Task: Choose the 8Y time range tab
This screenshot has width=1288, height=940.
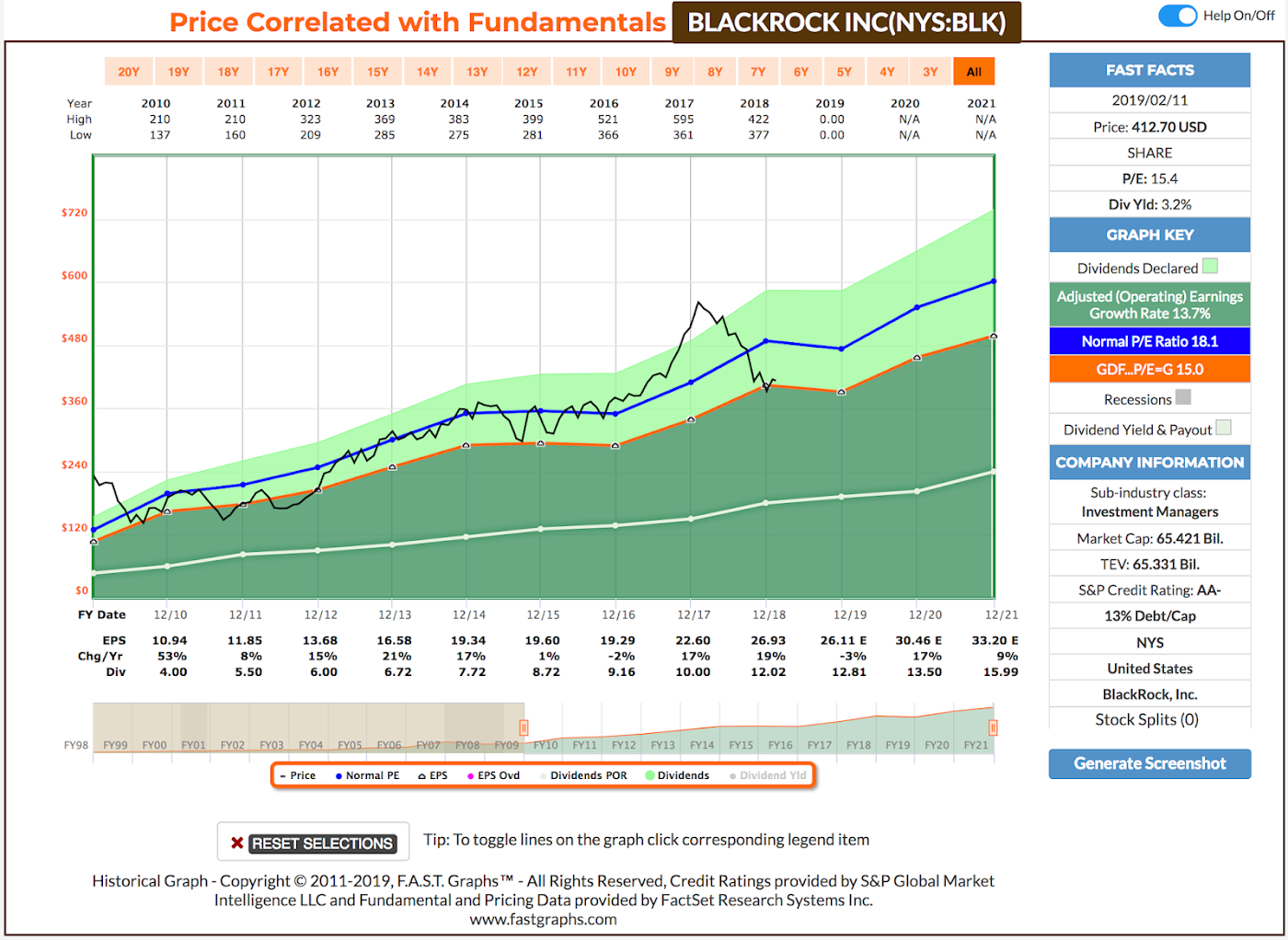Action: [715, 72]
